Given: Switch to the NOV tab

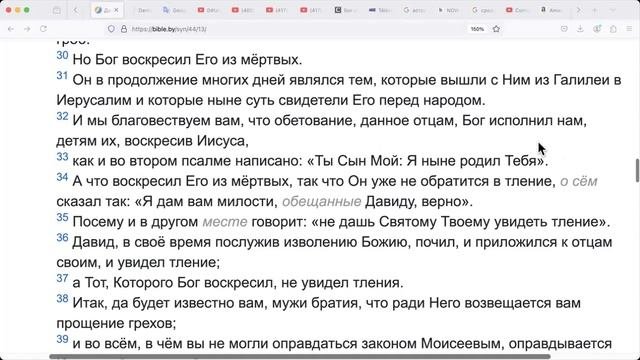Looking at the screenshot, I should [448, 10].
